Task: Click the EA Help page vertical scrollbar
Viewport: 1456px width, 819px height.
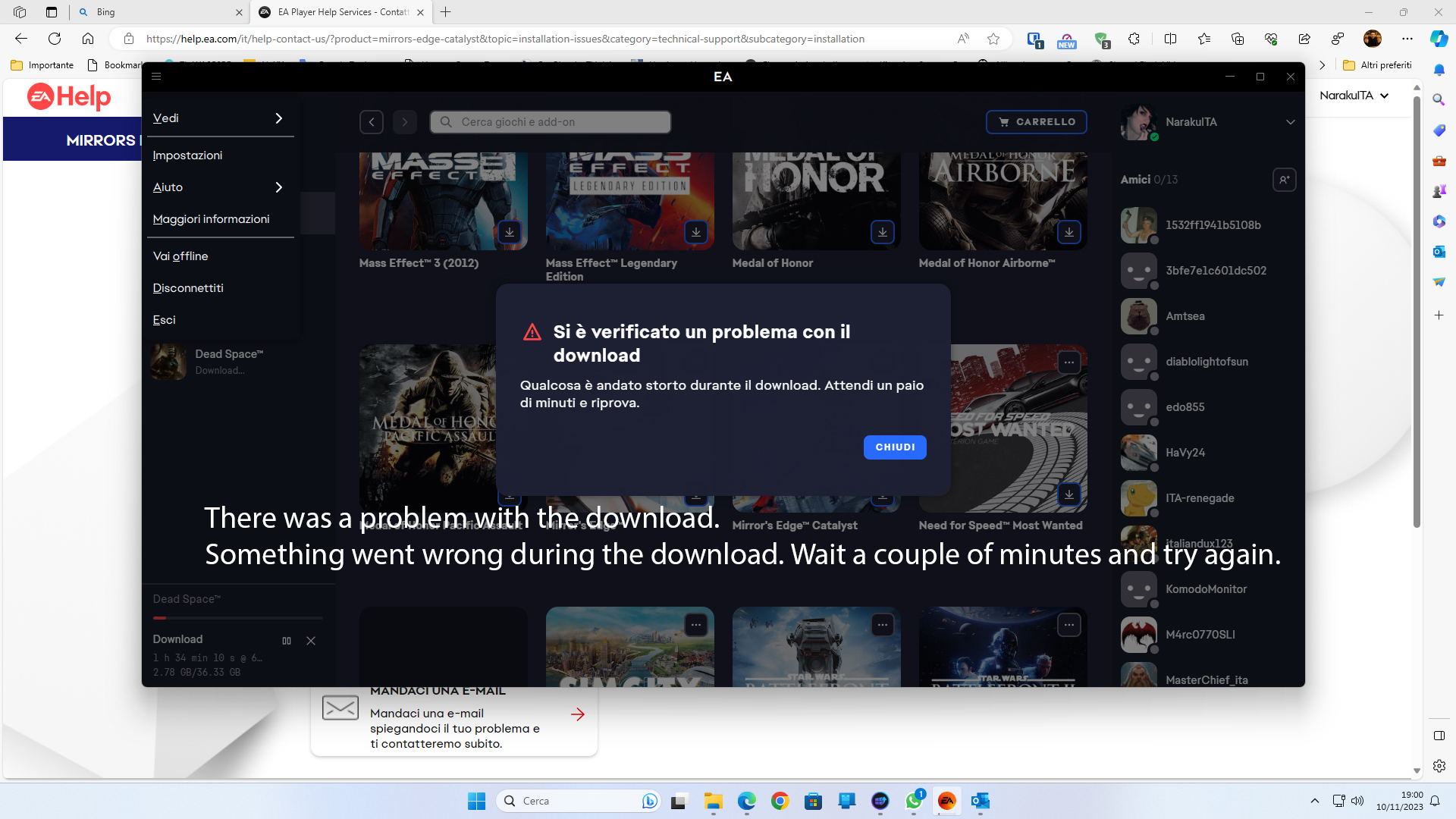Action: pyautogui.click(x=1417, y=311)
